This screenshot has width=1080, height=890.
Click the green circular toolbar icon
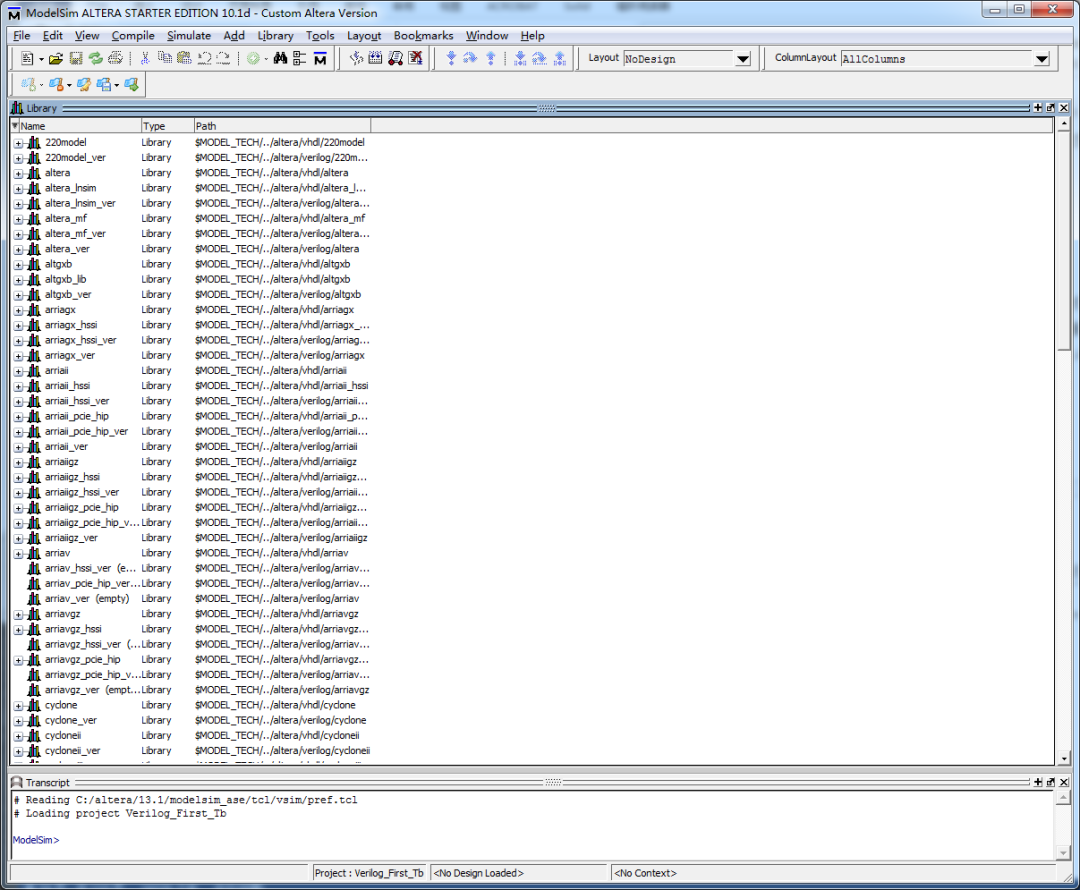click(x=253, y=59)
